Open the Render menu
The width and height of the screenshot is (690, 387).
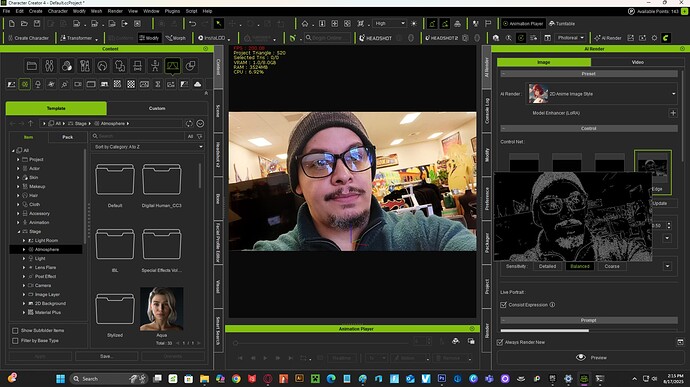pyautogui.click(x=115, y=11)
